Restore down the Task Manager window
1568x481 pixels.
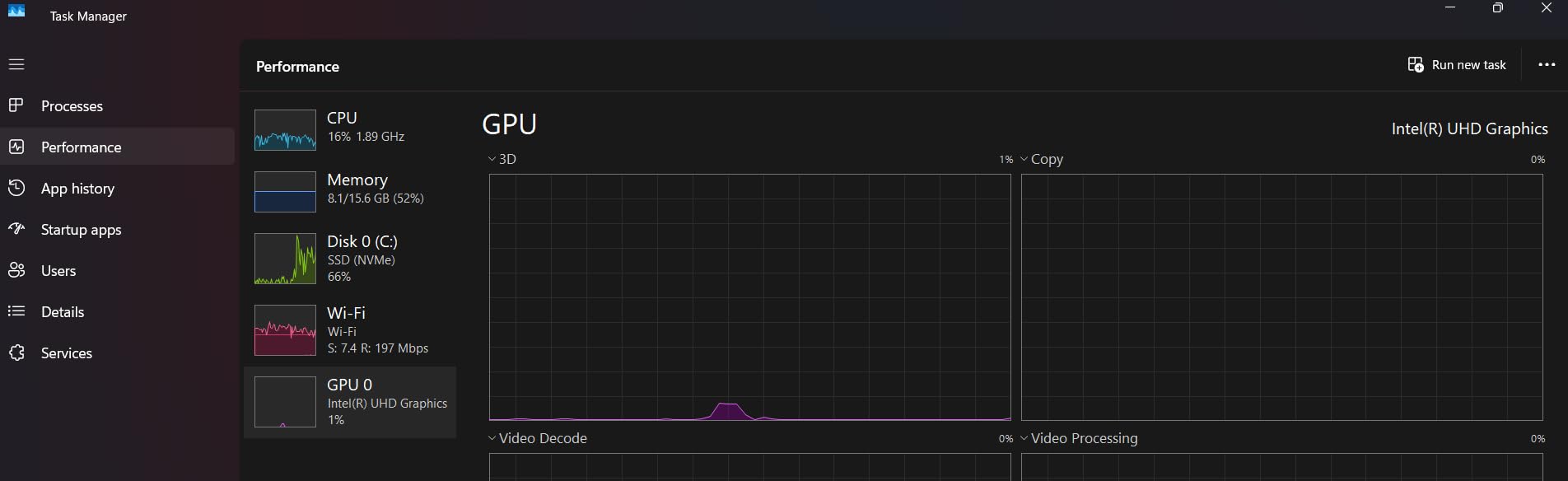(1498, 8)
